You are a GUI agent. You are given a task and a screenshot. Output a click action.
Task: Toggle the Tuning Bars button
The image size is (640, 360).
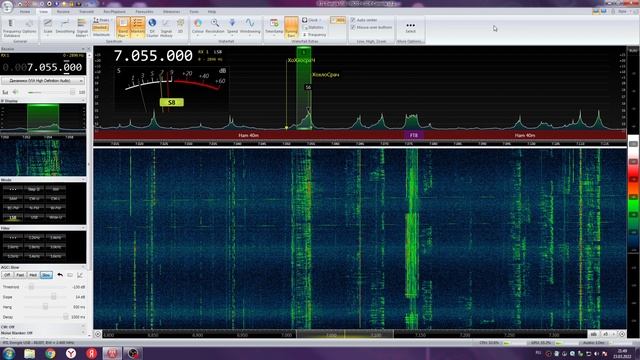(291, 27)
